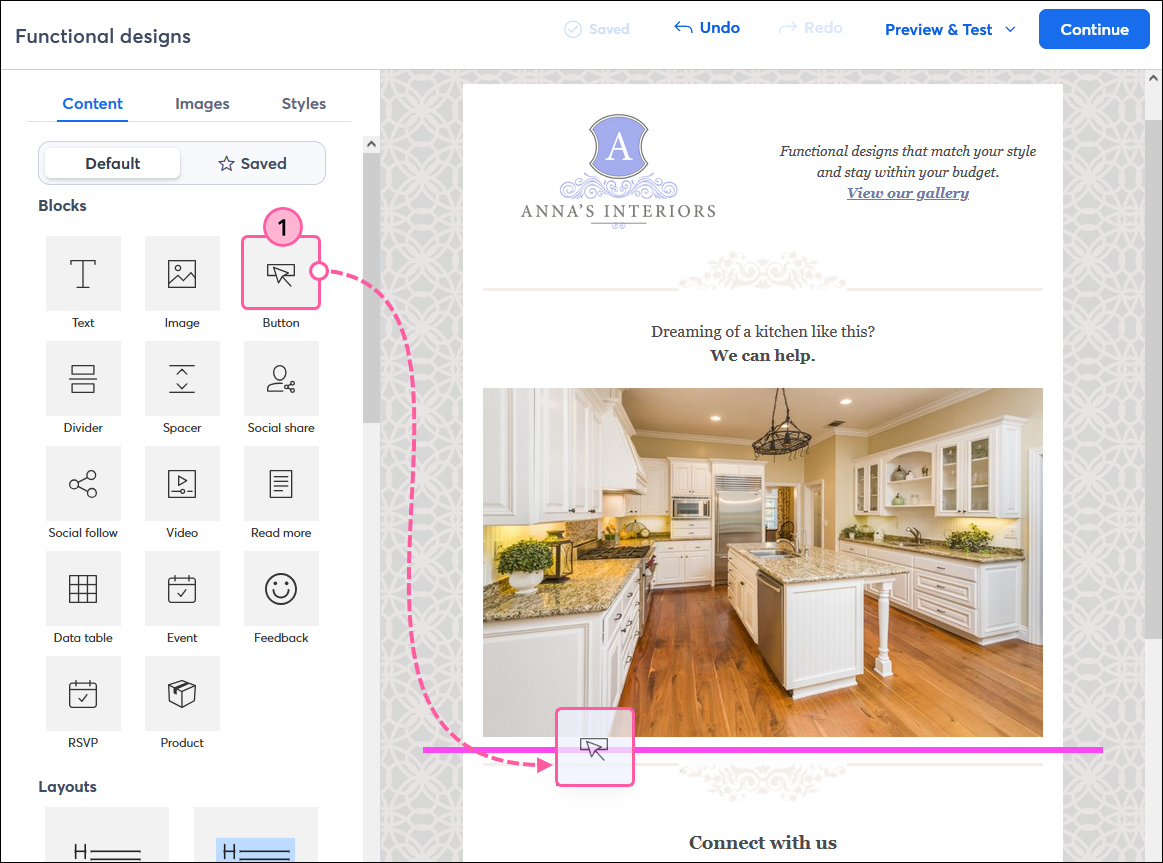This screenshot has width=1163, height=863.
Task: Select the Product block icon
Action: [x=182, y=693]
